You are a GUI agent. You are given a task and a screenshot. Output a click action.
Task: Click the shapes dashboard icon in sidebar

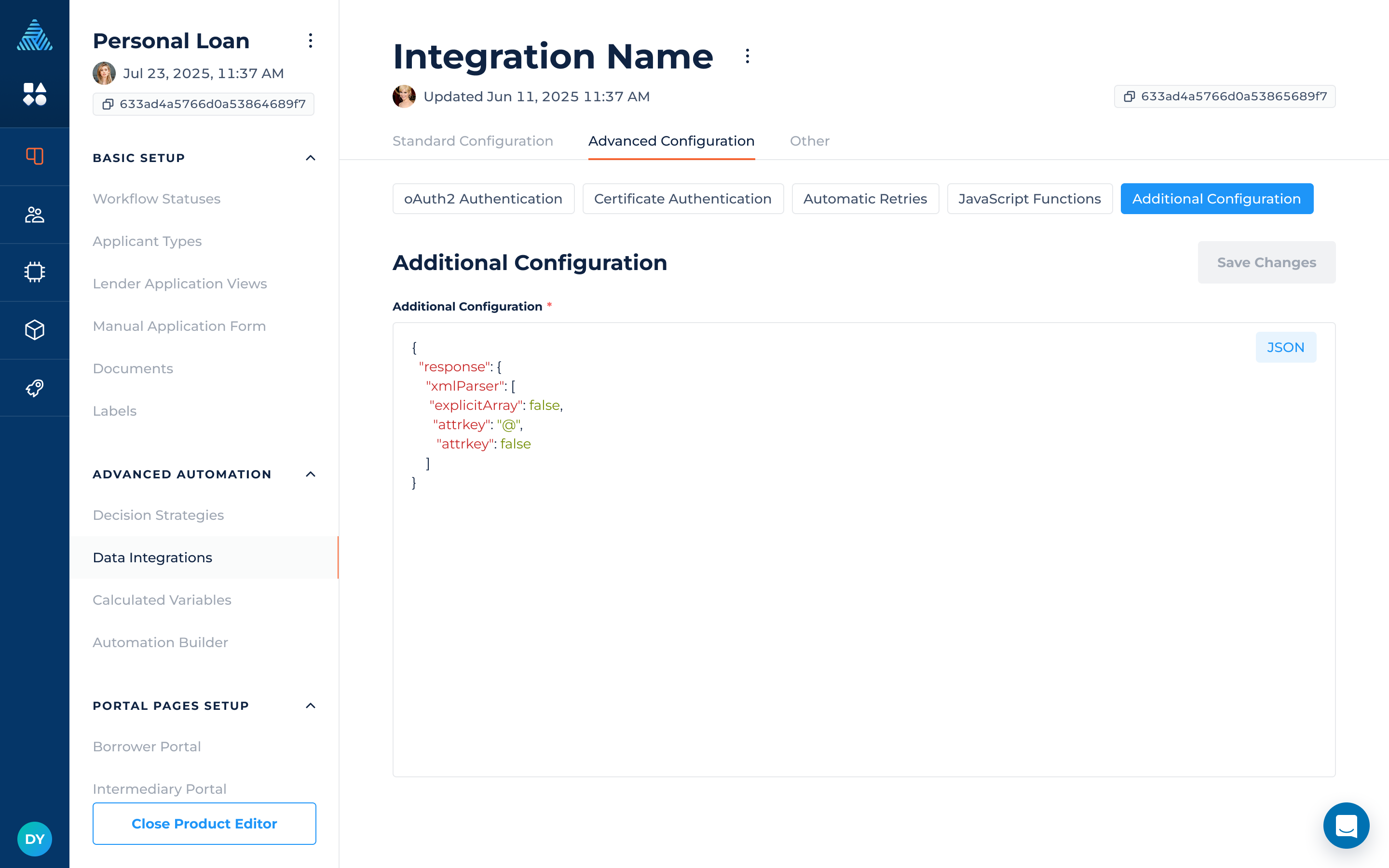click(34, 94)
